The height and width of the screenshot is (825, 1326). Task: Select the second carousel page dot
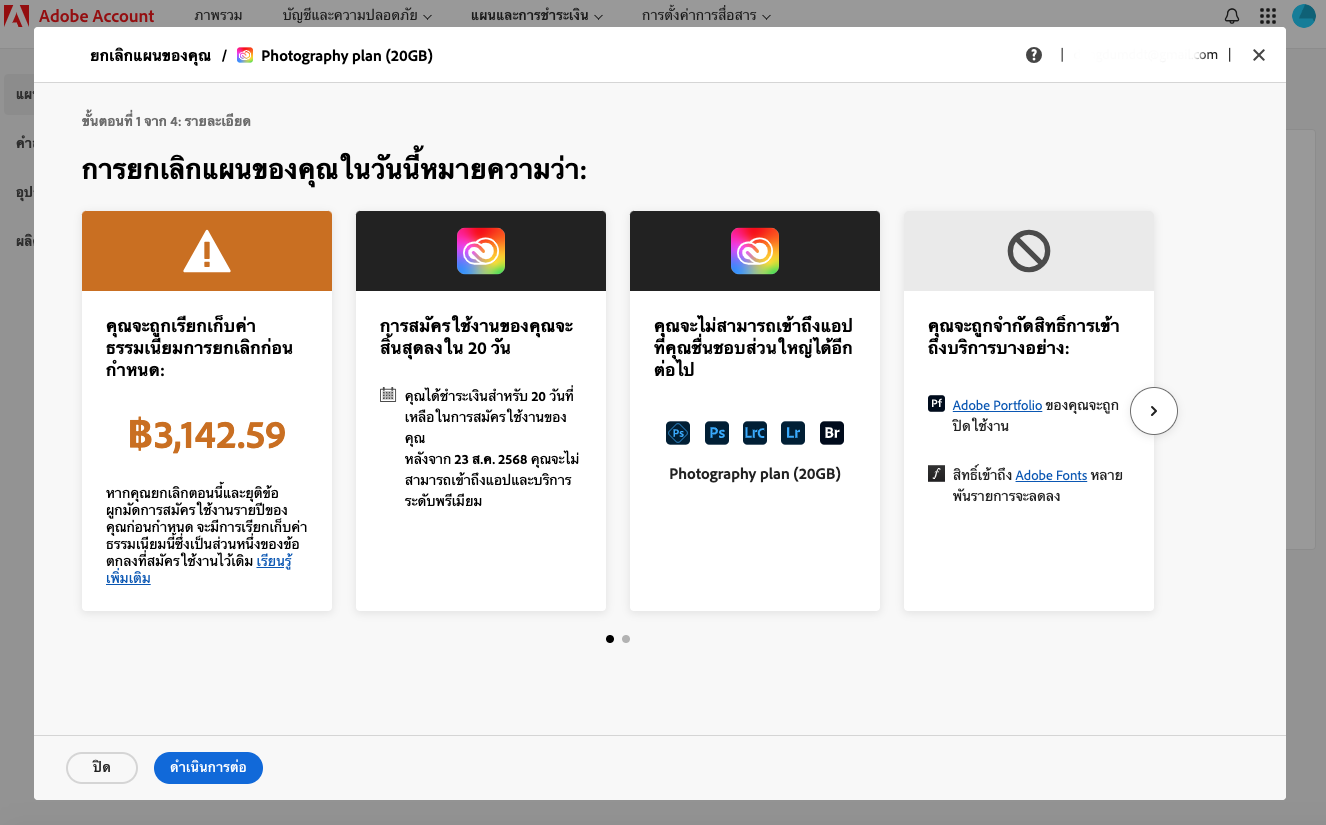(626, 638)
